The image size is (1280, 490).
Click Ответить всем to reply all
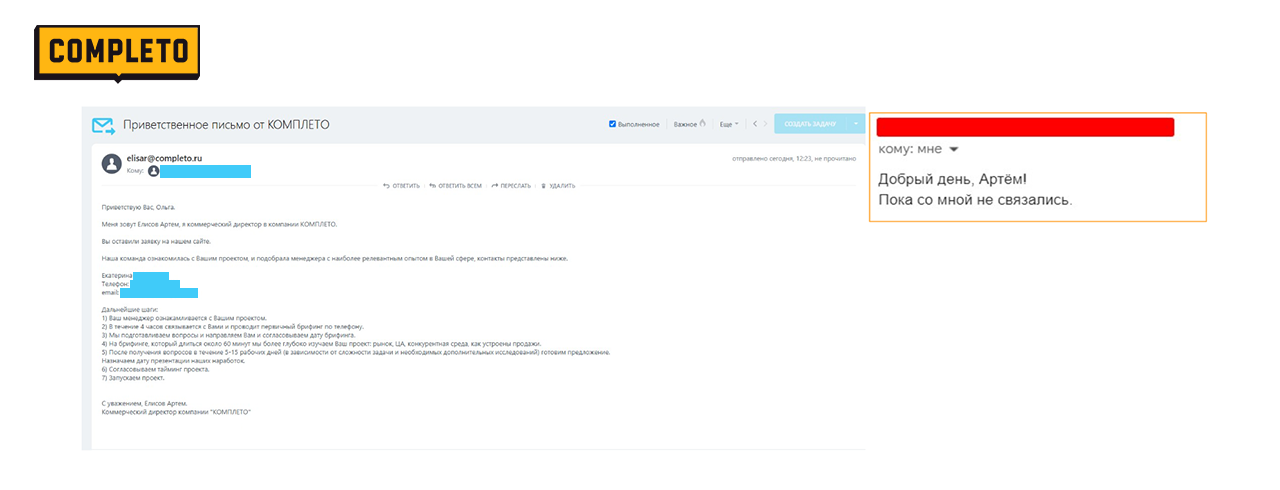point(456,186)
